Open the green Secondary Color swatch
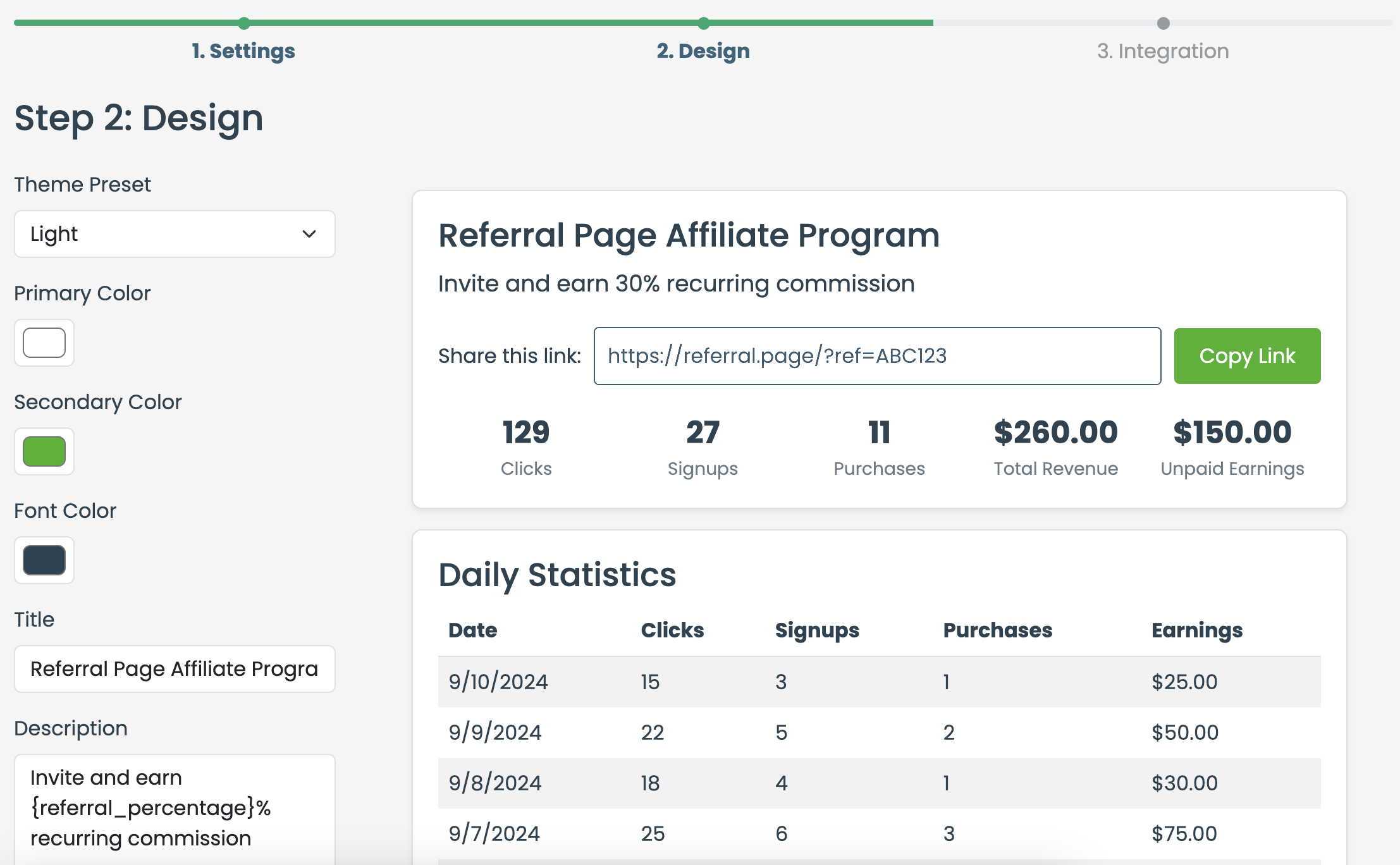Screen dimensions: 1400x865 44,451
